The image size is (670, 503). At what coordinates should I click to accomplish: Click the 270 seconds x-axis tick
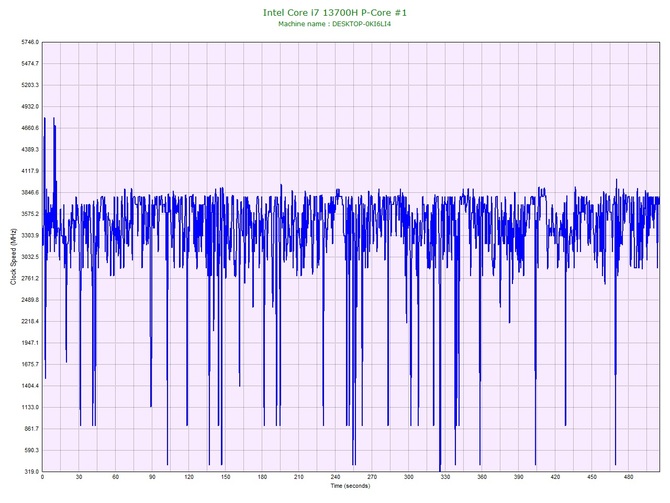[372, 477]
